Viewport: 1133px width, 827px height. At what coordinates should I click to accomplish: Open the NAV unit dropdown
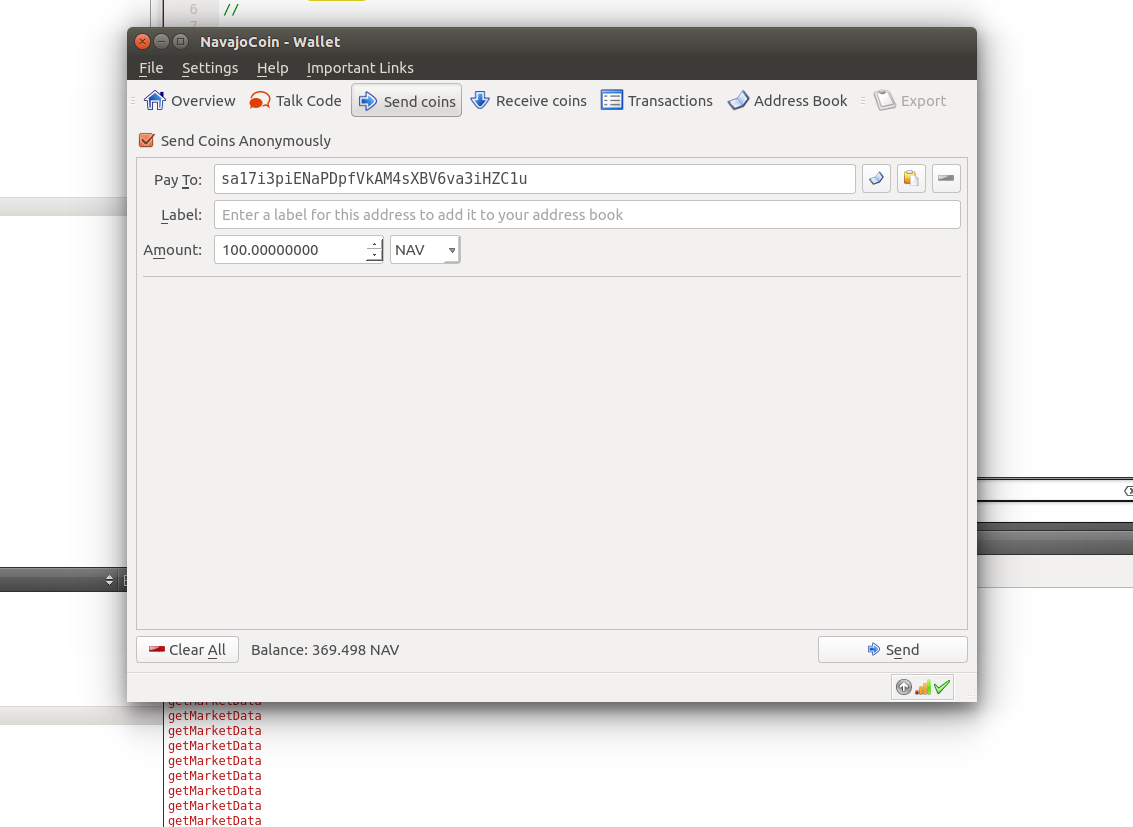425,250
